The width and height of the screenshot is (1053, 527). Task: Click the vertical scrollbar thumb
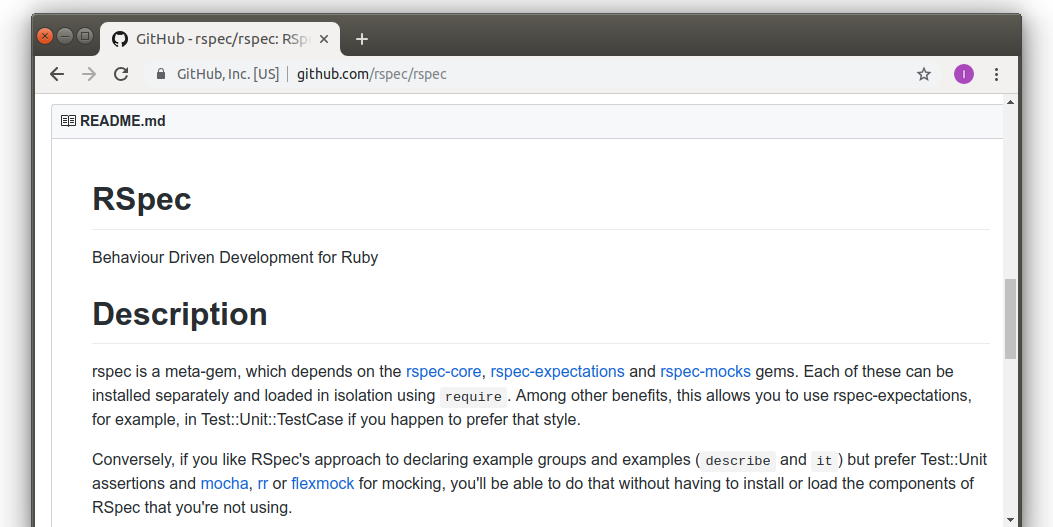1010,319
